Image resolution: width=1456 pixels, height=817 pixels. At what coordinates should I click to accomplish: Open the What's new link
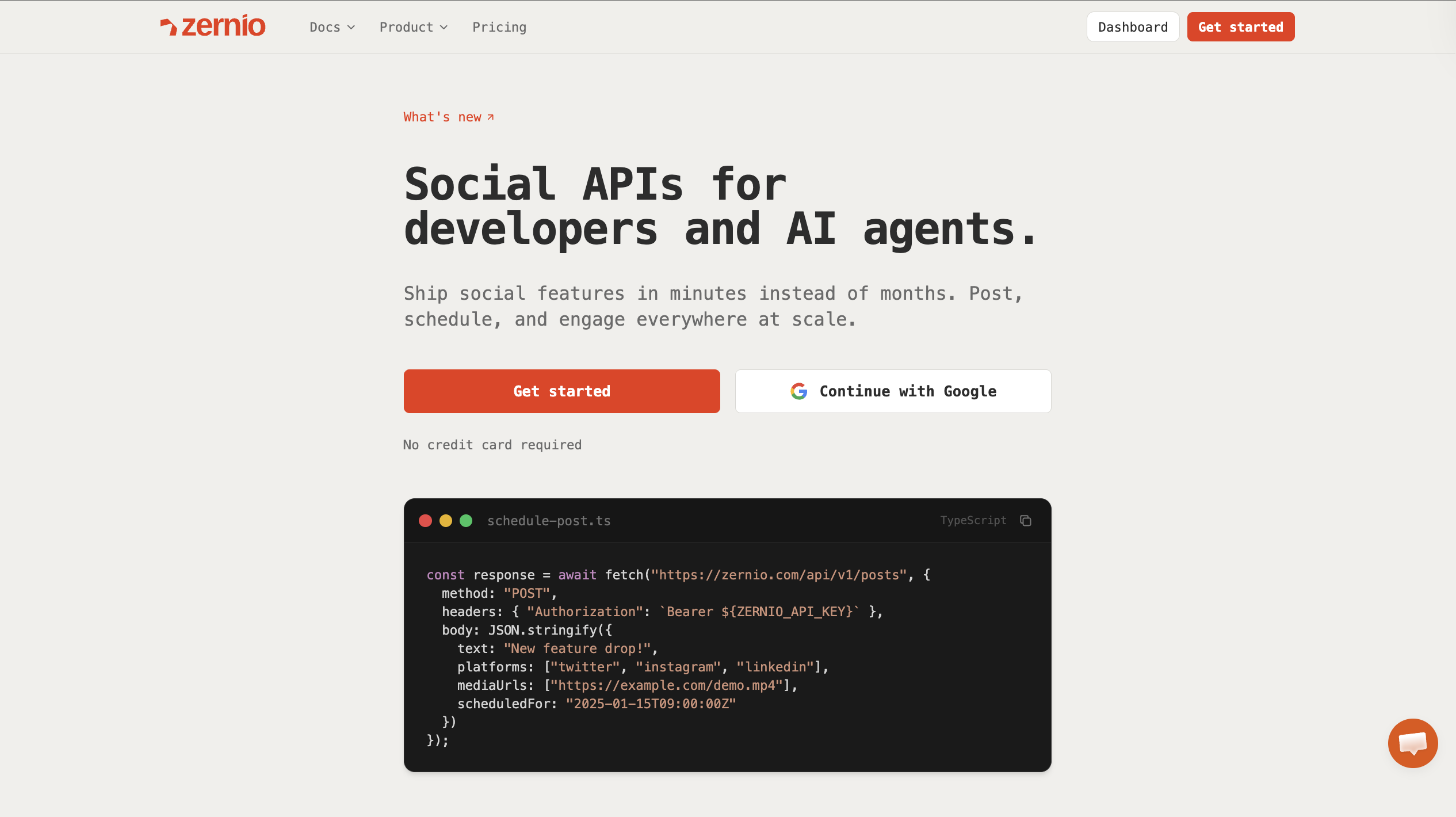[449, 117]
